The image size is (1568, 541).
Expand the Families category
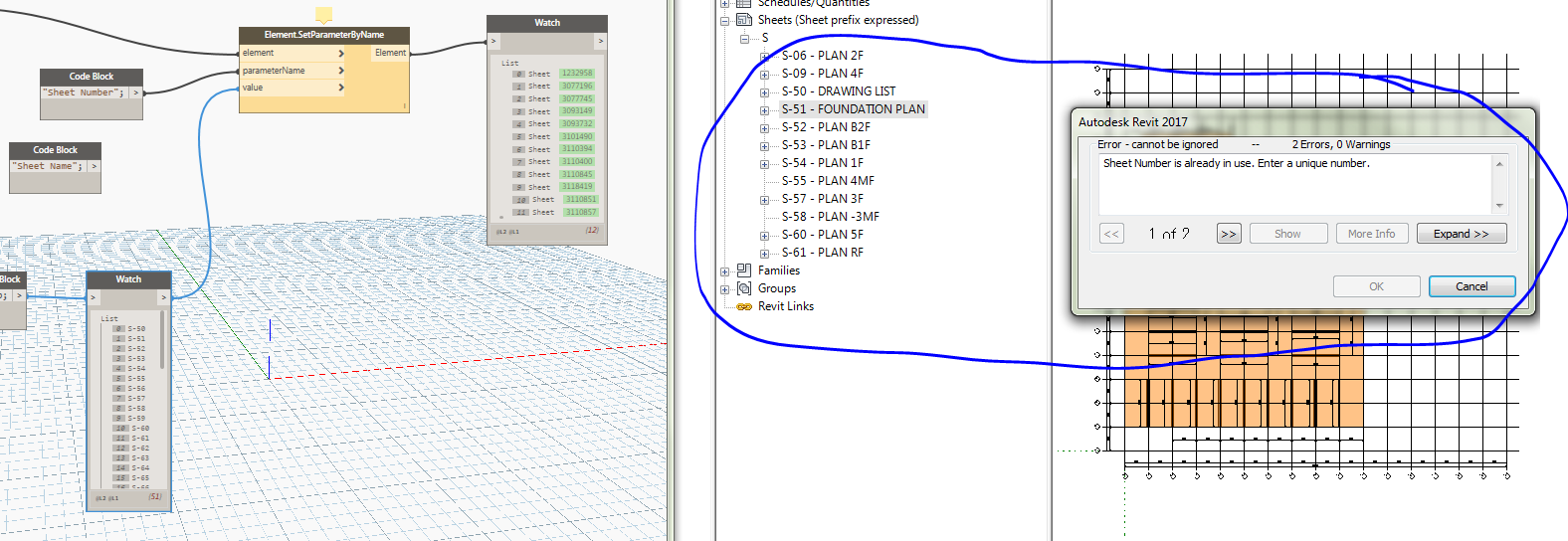725,271
